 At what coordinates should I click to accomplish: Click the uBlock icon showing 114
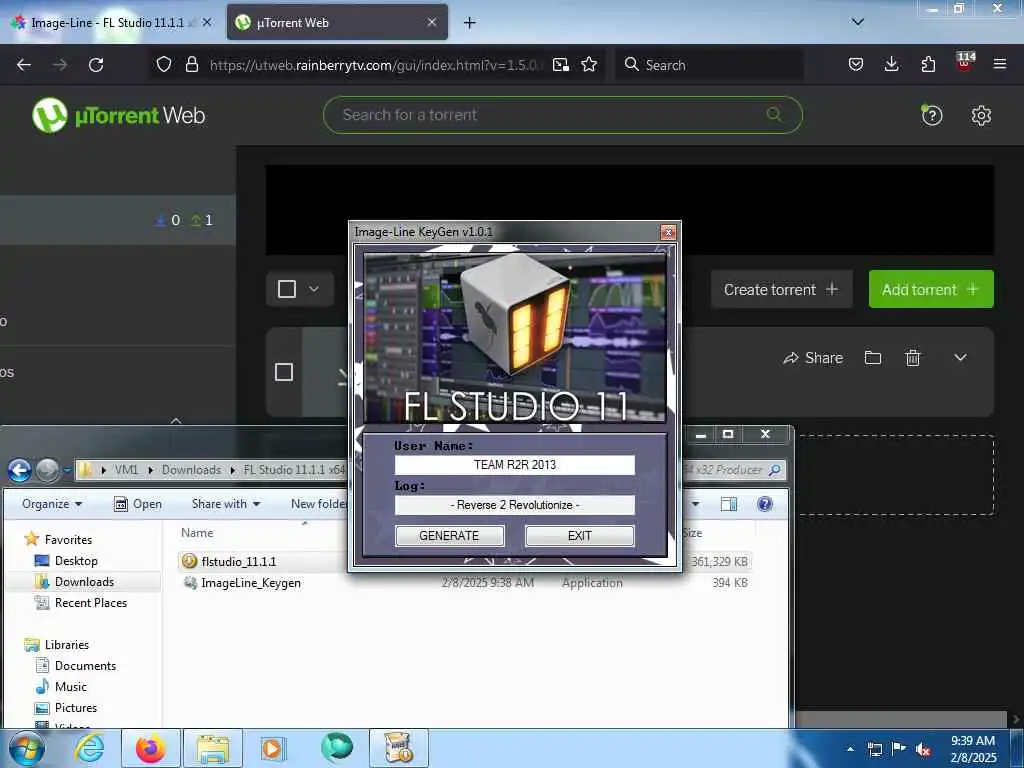[x=965, y=62]
